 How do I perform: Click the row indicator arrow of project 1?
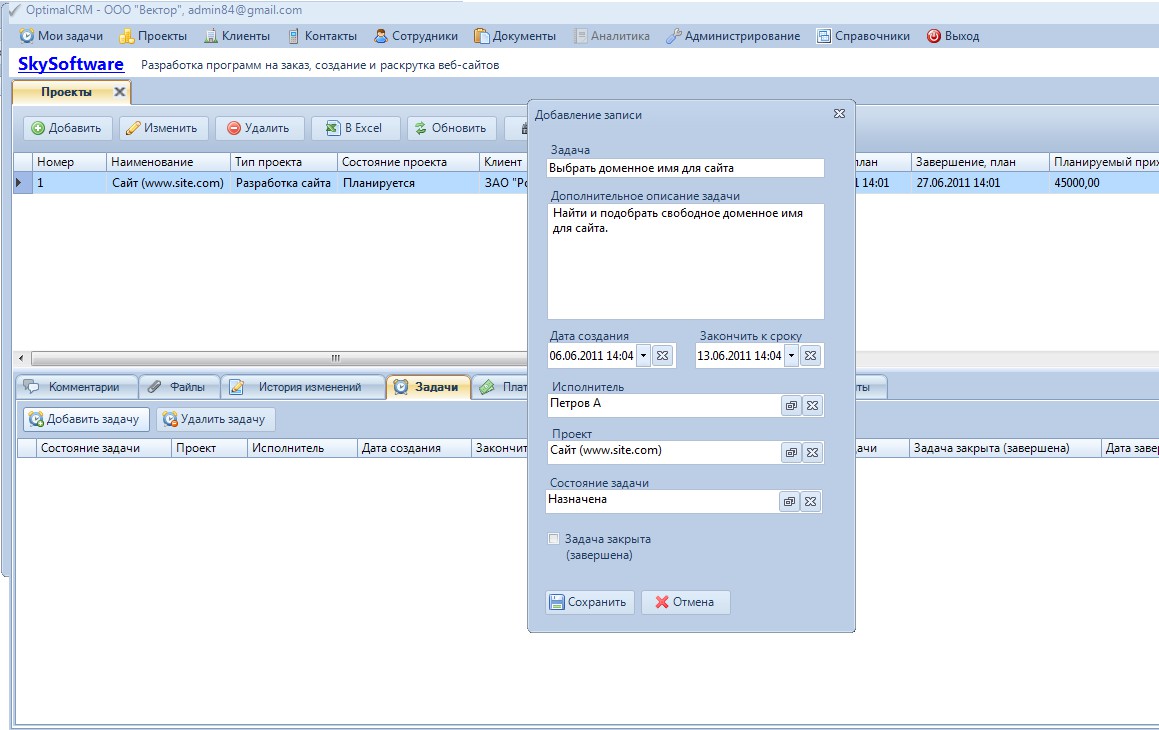coord(22,182)
